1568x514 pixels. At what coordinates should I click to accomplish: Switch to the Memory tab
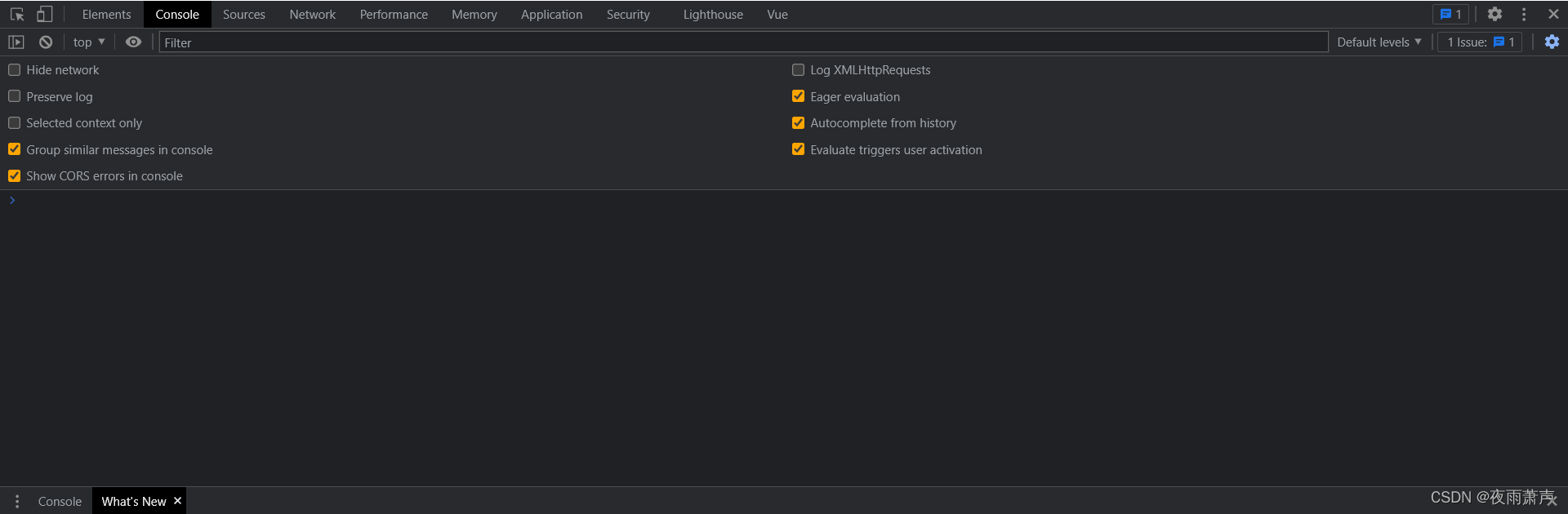(x=474, y=15)
